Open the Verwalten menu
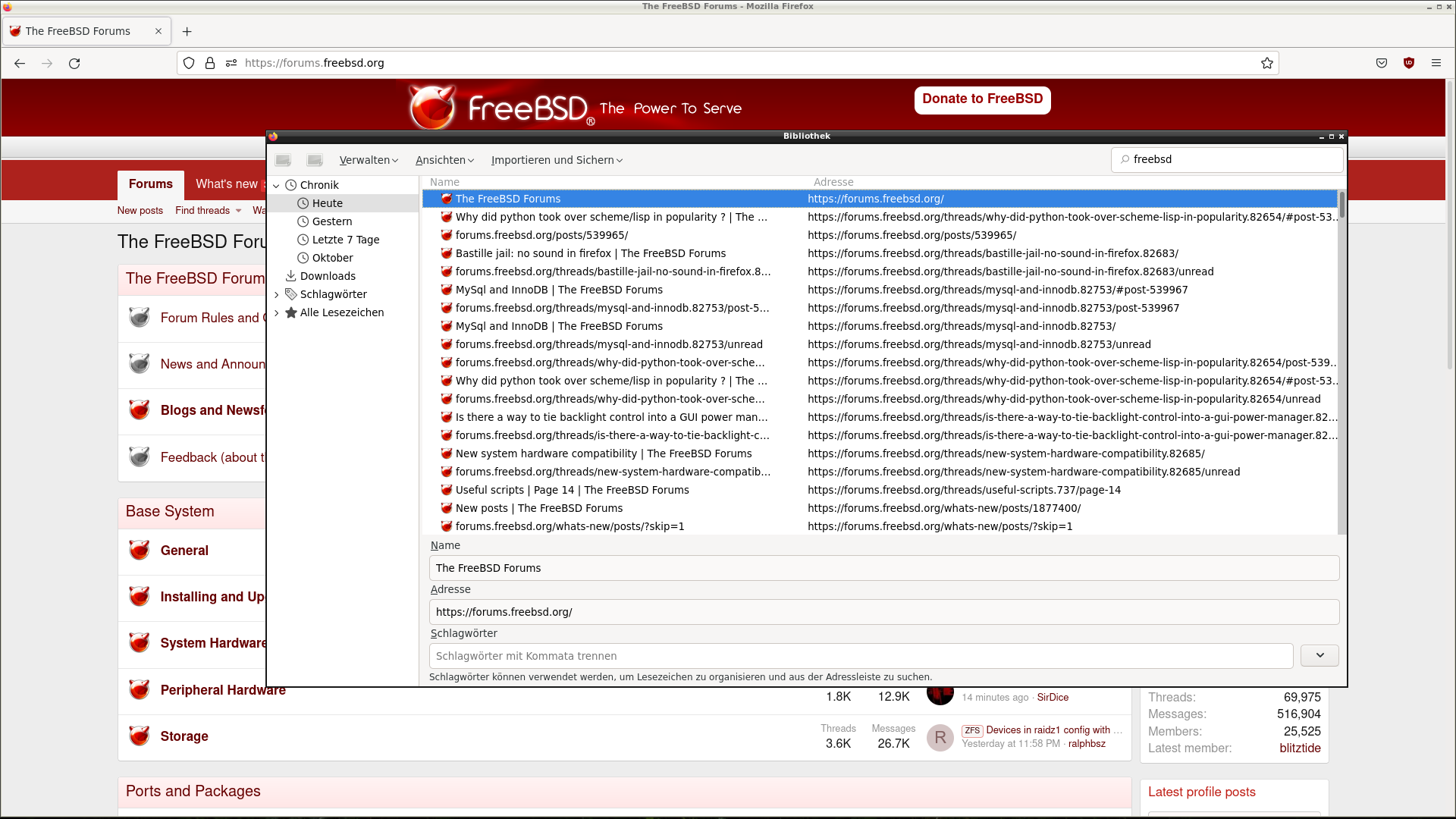Image resolution: width=1456 pixels, height=819 pixels. tap(369, 160)
